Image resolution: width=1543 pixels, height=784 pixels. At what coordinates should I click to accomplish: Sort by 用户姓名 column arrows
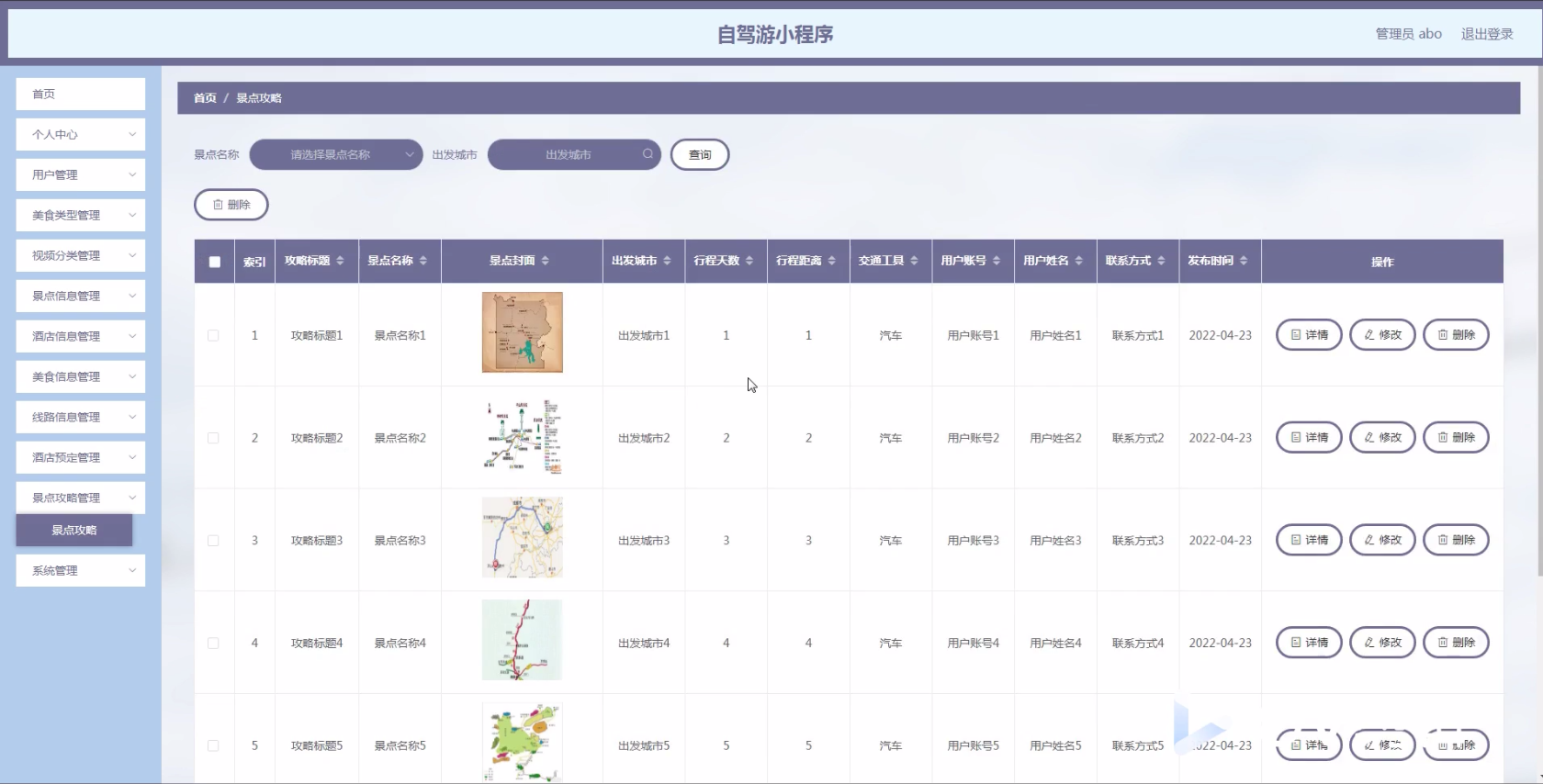pyautogui.click(x=1079, y=261)
